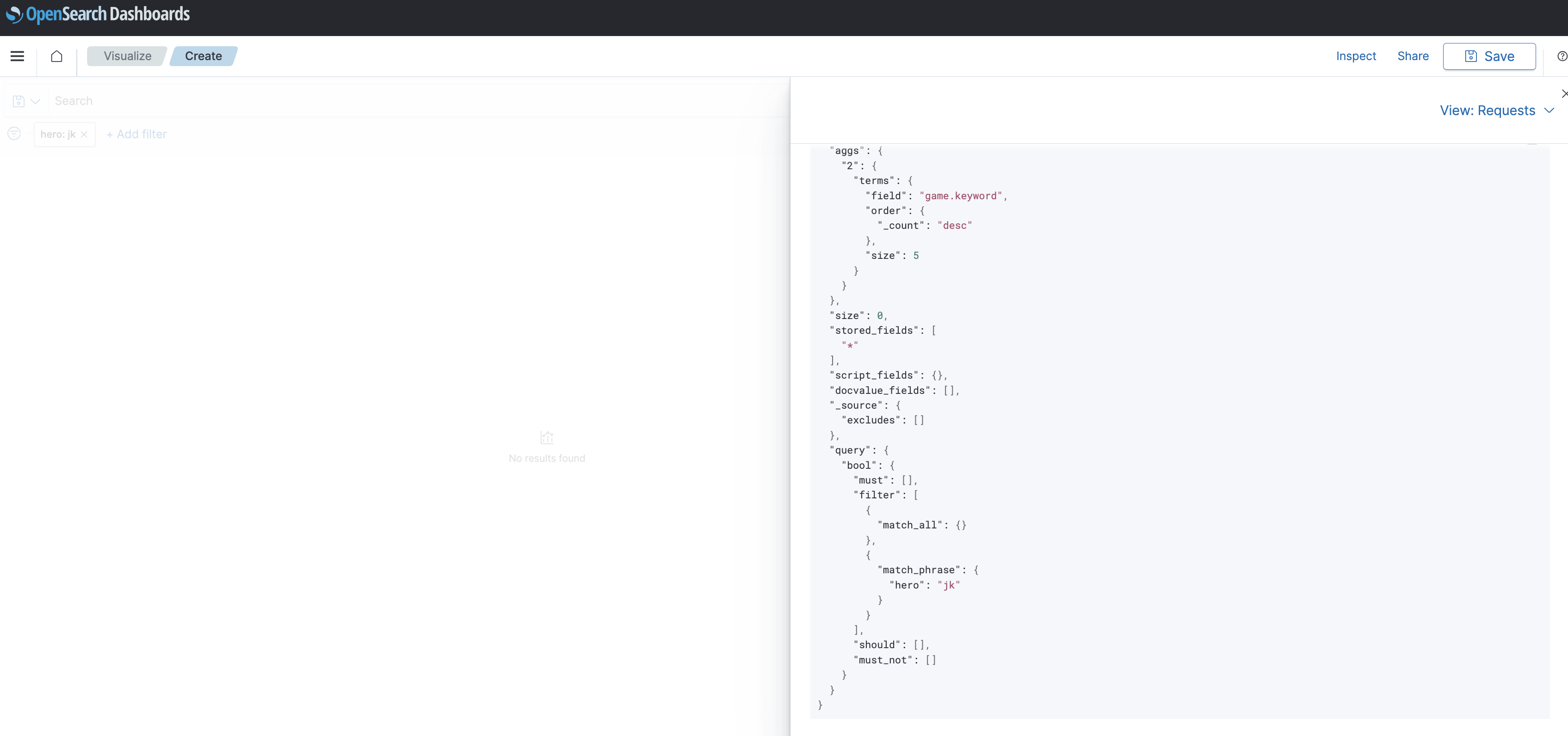
Task: Click the Share option
Action: pyautogui.click(x=1412, y=56)
